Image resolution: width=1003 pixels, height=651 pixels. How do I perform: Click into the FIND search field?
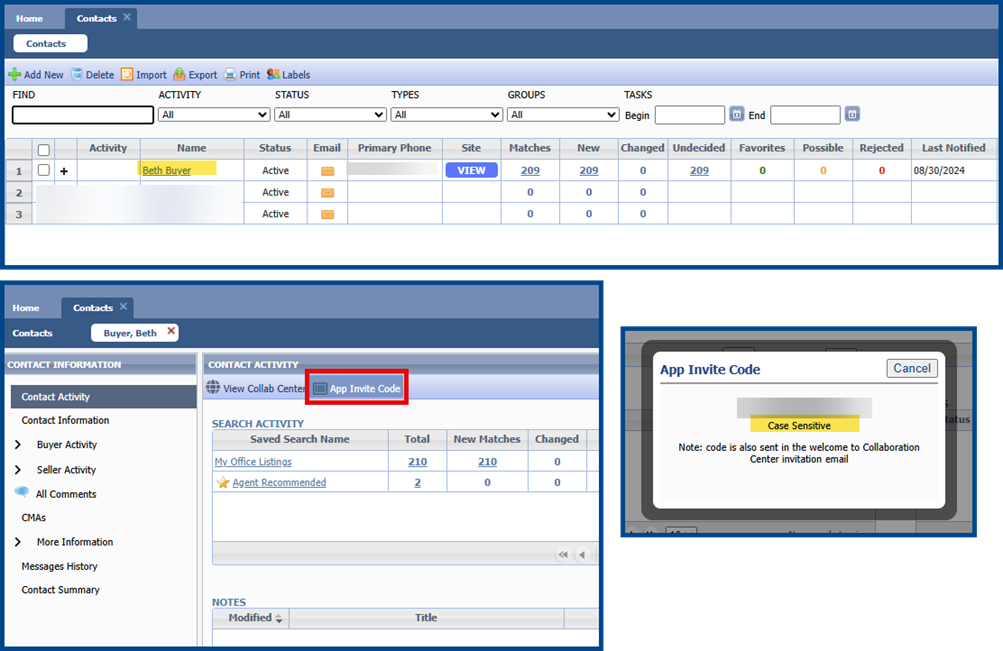pos(82,115)
